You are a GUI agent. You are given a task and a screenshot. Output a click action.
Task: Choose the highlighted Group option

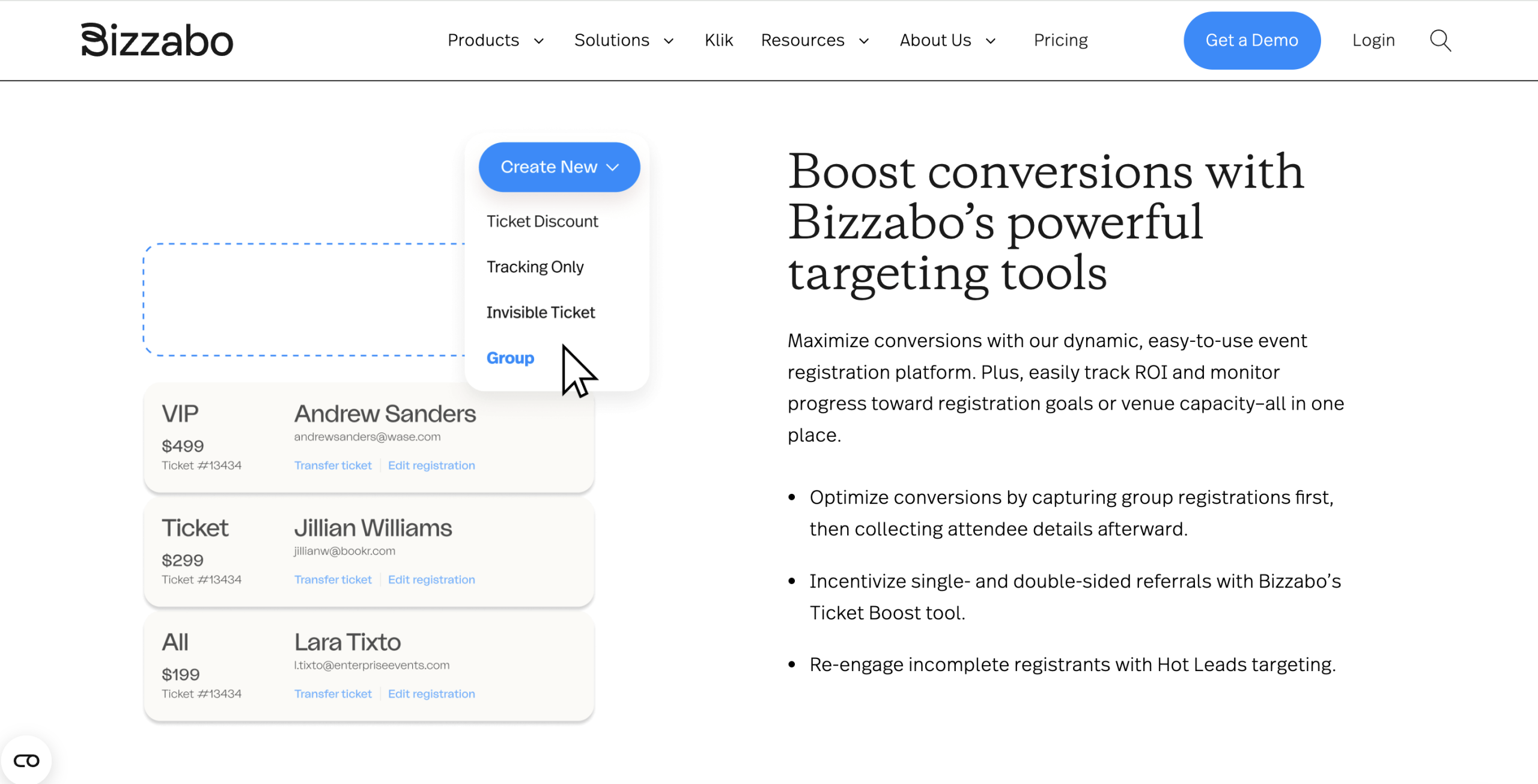coord(510,358)
